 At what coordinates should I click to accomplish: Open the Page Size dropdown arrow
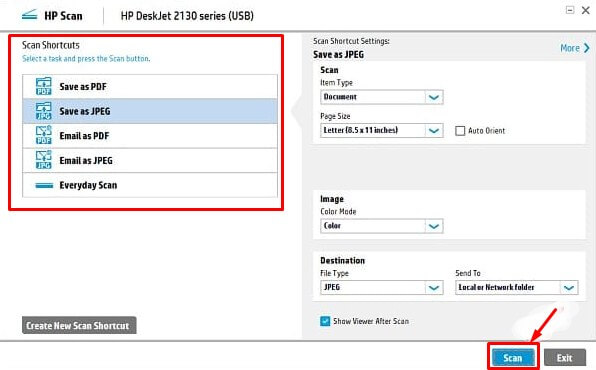[x=434, y=131]
